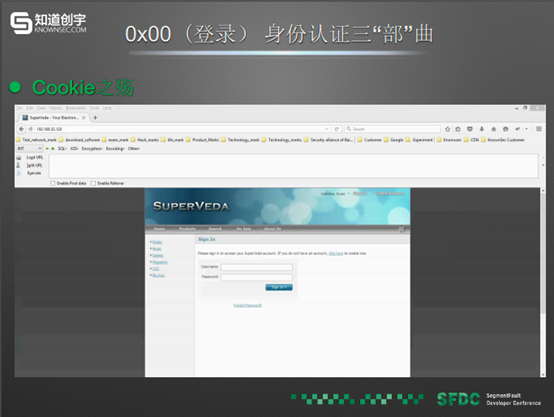Open the bookmarks library clipboard icon

tap(458, 129)
